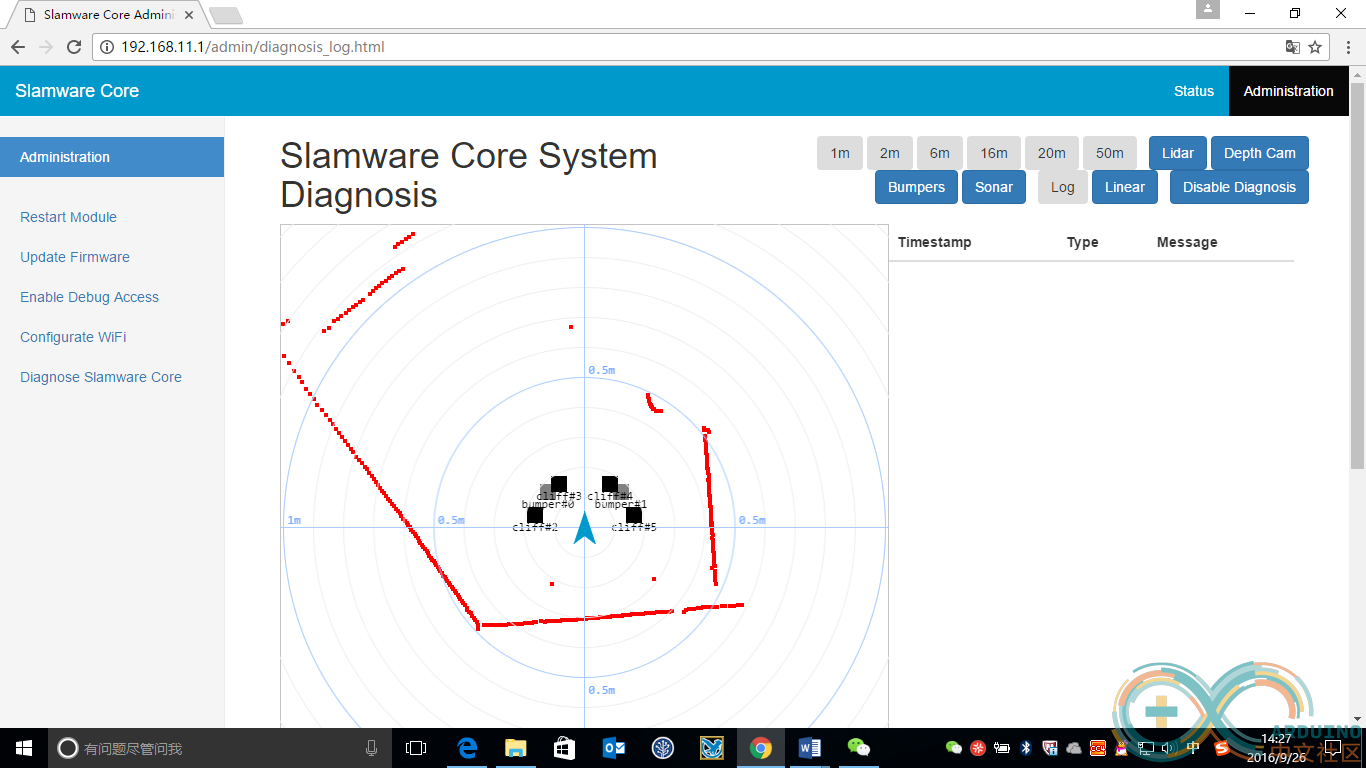
Task: Toggle the Lidar layer
Action: click(x=1178, y=153)
